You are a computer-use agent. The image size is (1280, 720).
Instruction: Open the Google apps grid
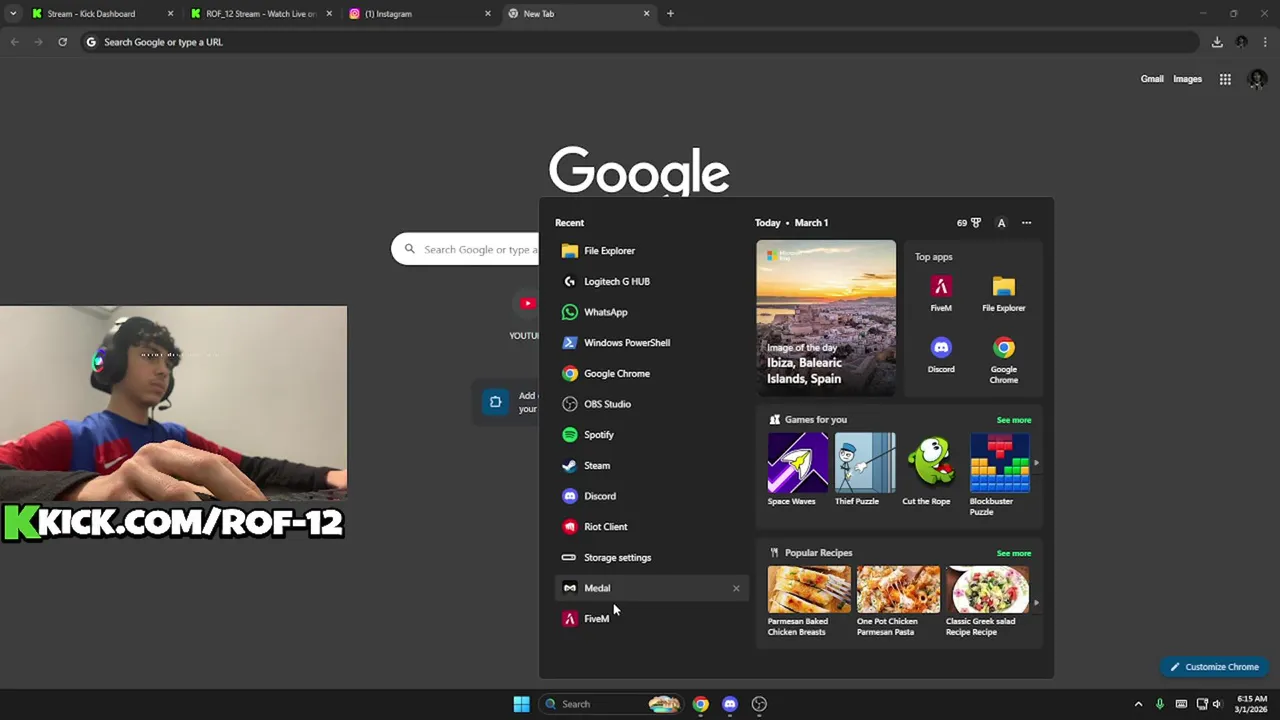(x=1225, y=79)
